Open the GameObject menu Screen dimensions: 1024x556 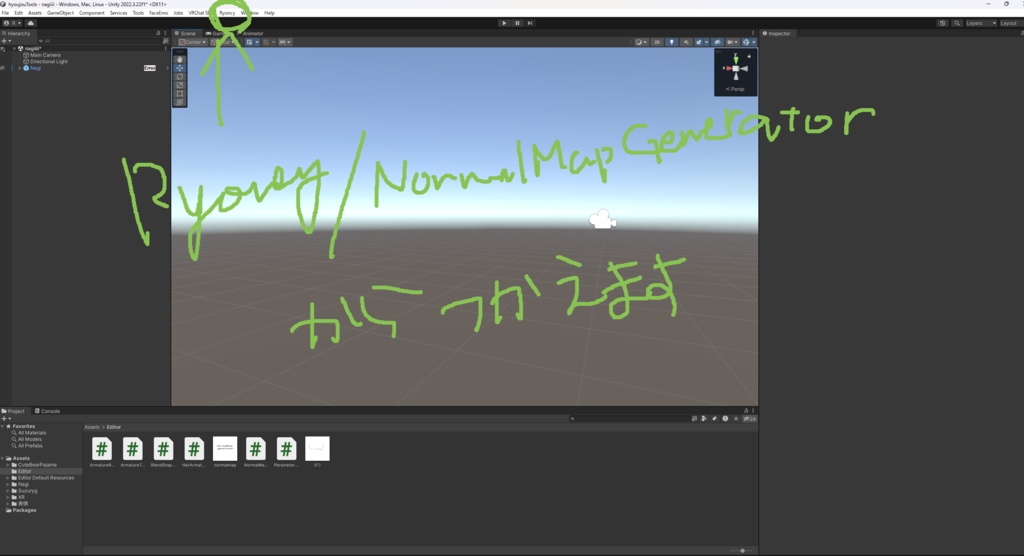pyautogui.click(x=60, y=13)
